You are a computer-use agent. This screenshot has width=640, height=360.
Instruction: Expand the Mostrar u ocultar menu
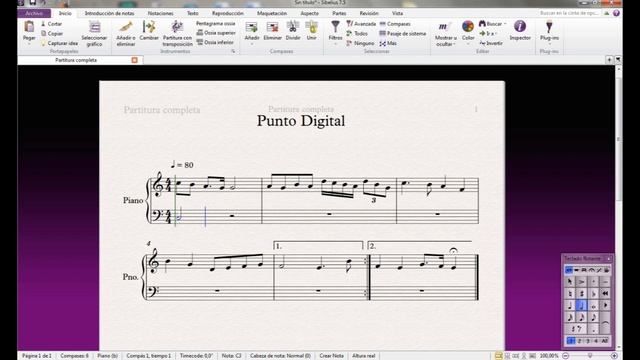coord(446,33)
